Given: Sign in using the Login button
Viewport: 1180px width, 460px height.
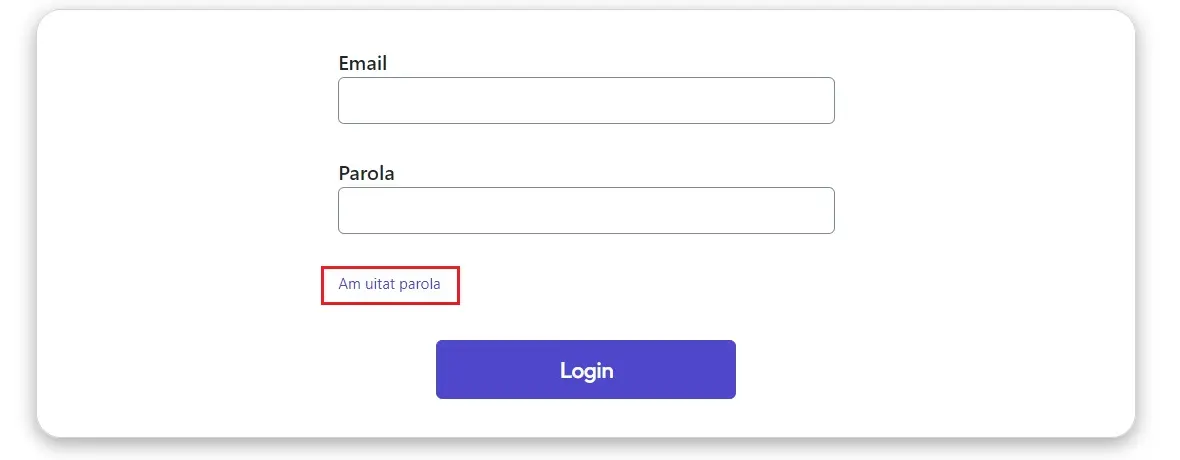Looking at the screenshot, I should 585,369.
